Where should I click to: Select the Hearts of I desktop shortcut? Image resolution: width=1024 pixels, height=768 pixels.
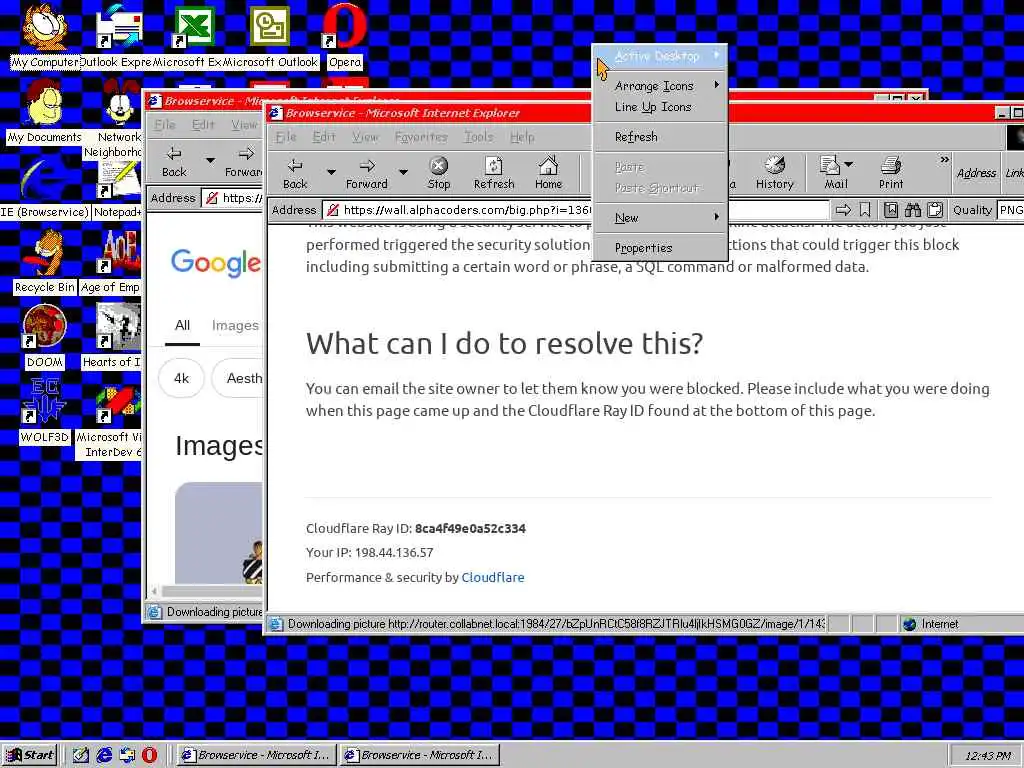tap(112, 337)
